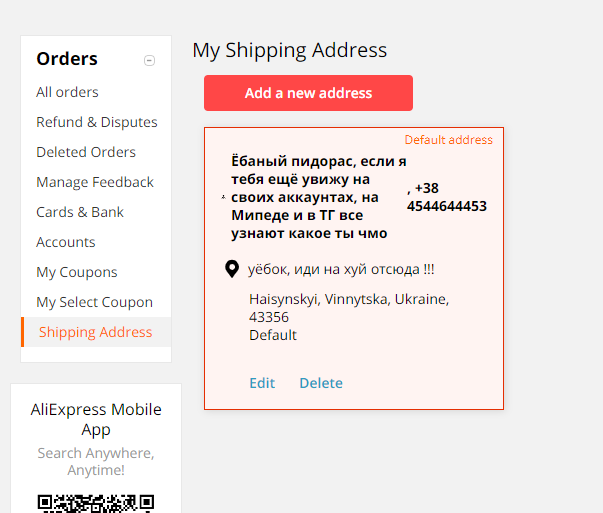This screenshot has width=603, height=513.
Task: Collapse the Orders section minus icon
Action: [x=149, y=60]
